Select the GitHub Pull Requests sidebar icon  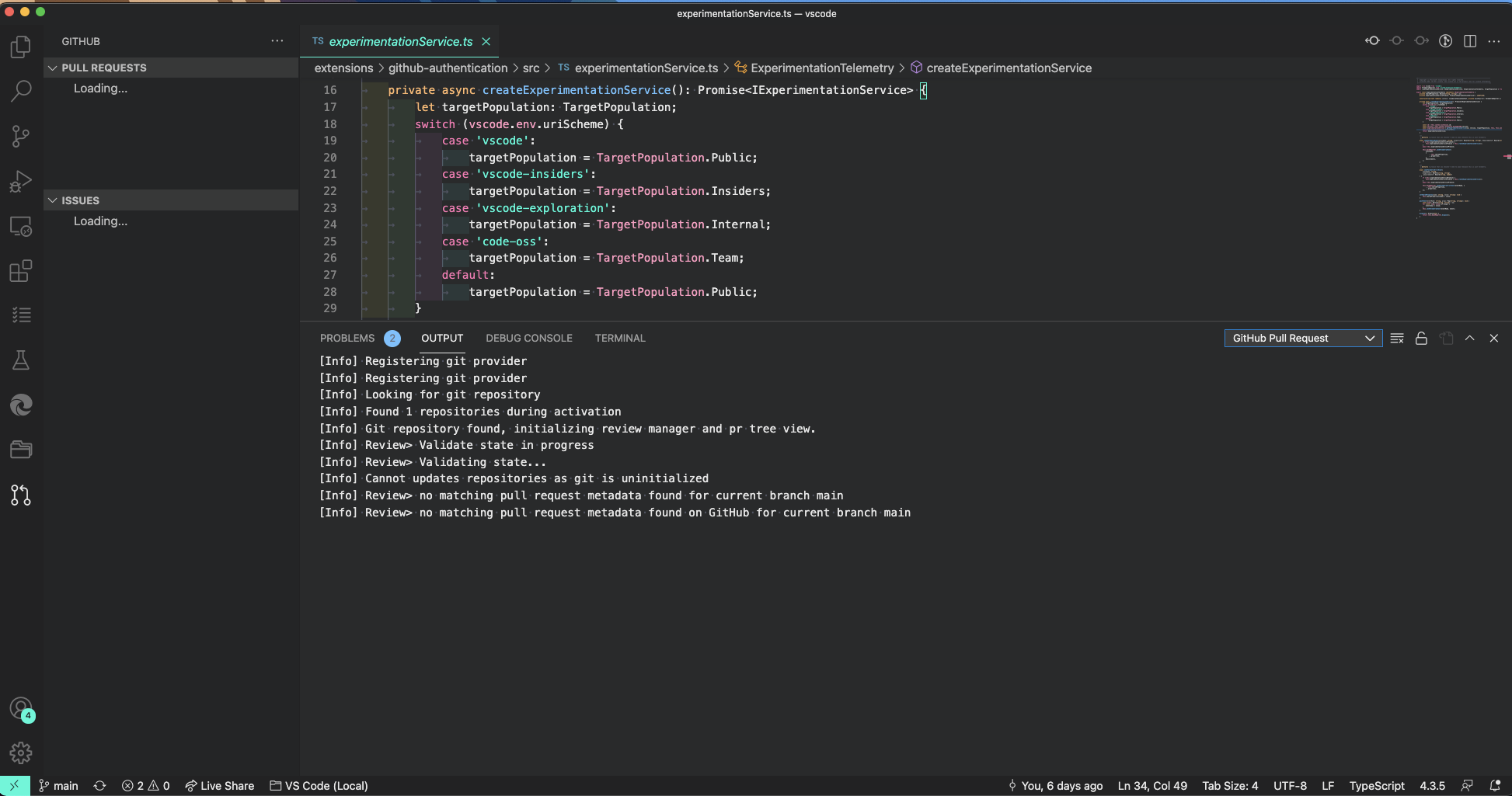[20, 495]
